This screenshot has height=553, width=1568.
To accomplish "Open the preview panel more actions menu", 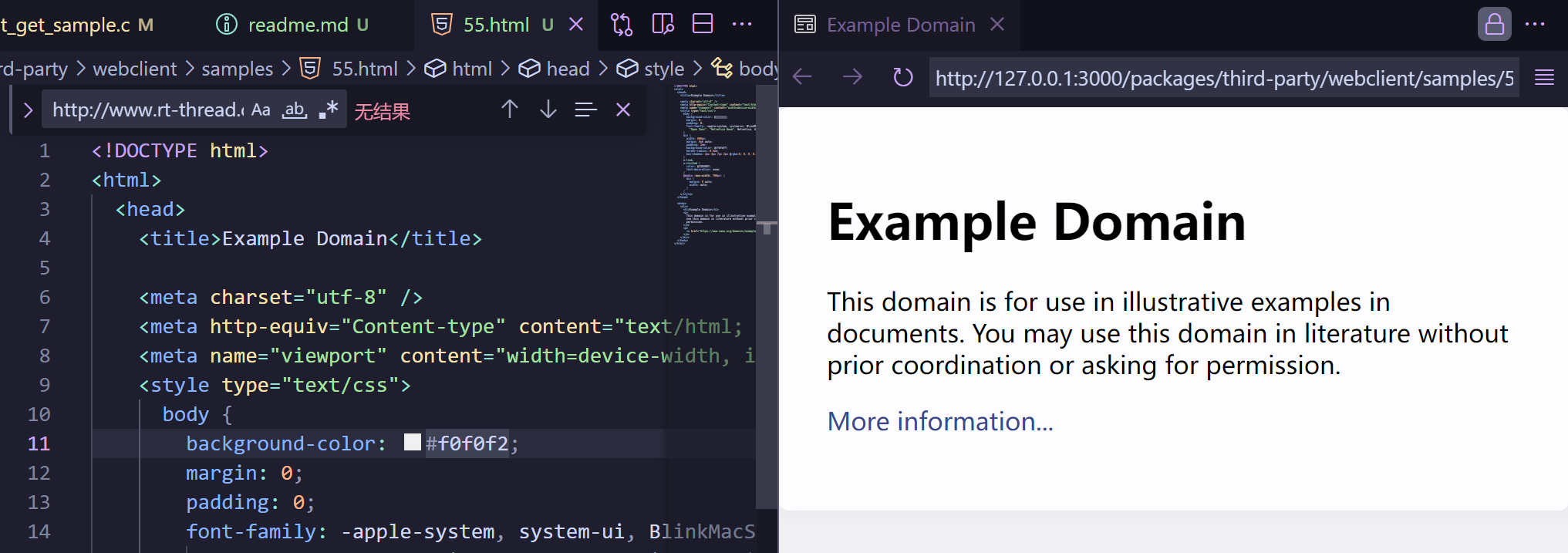I will [x=1535, y=25].
